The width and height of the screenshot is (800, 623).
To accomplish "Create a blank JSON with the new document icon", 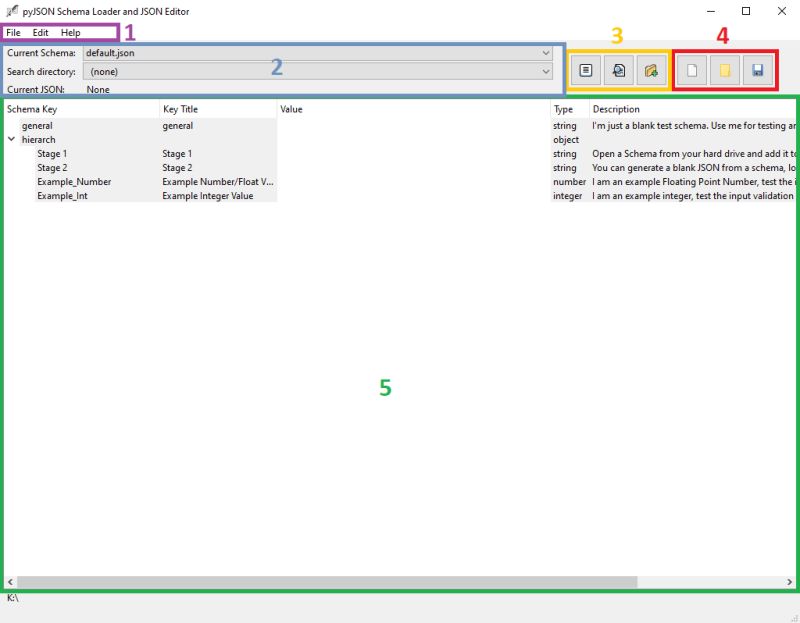I will 692,70.
